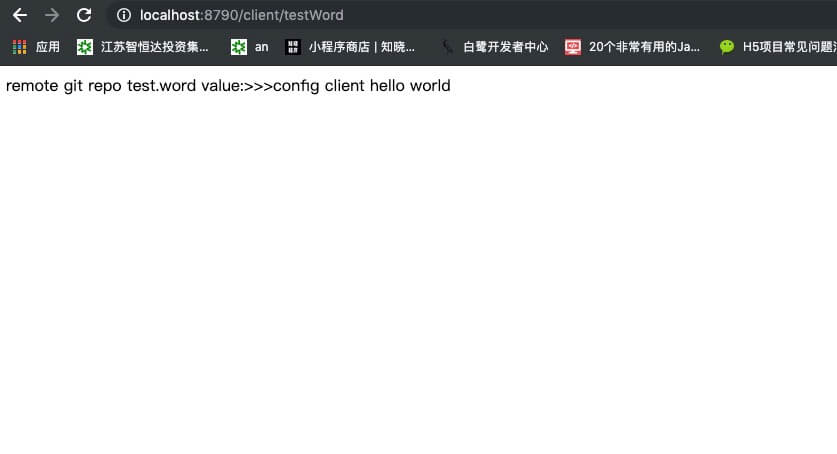
Task: Open the 江苏智恒达投资集... bookmark
Action: [143, 47]
